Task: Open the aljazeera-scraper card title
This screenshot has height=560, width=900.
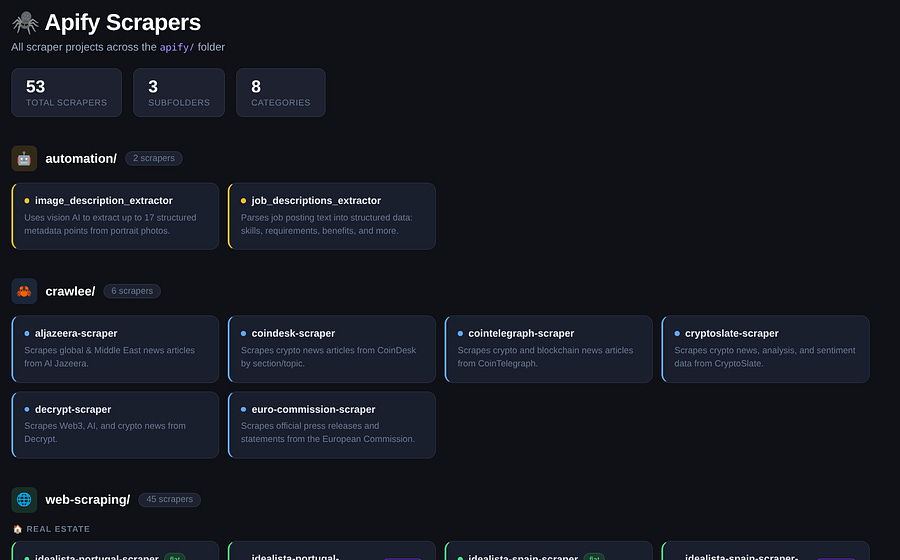Action: click(76, 333)
